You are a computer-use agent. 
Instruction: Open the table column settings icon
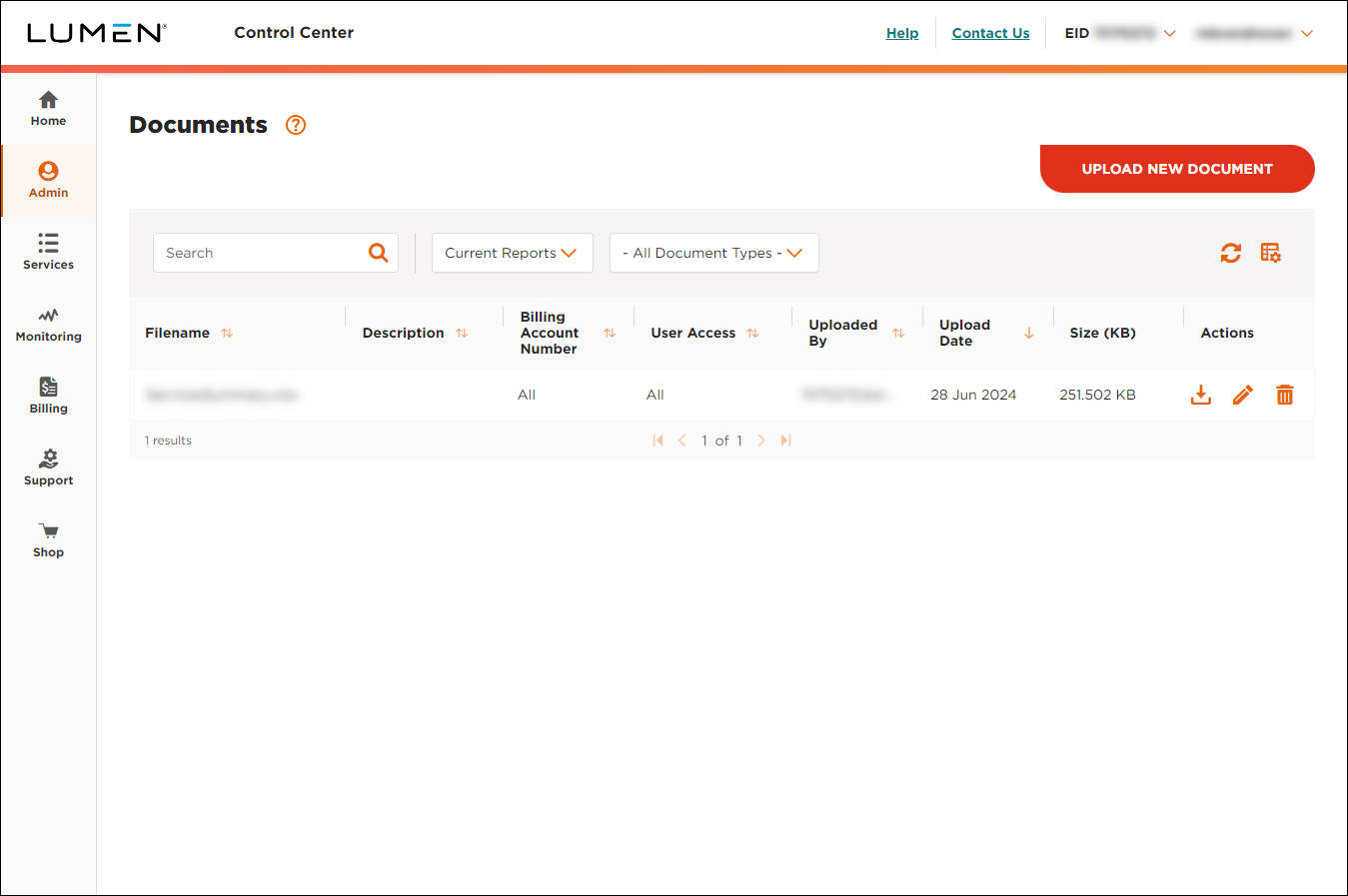click(x=1271, y=253)
